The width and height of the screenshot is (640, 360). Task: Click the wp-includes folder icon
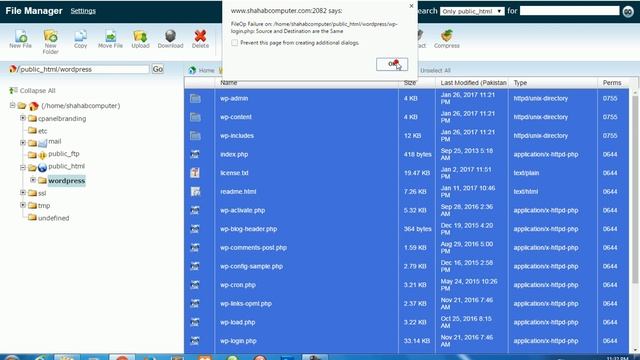[x=195, y=136]
